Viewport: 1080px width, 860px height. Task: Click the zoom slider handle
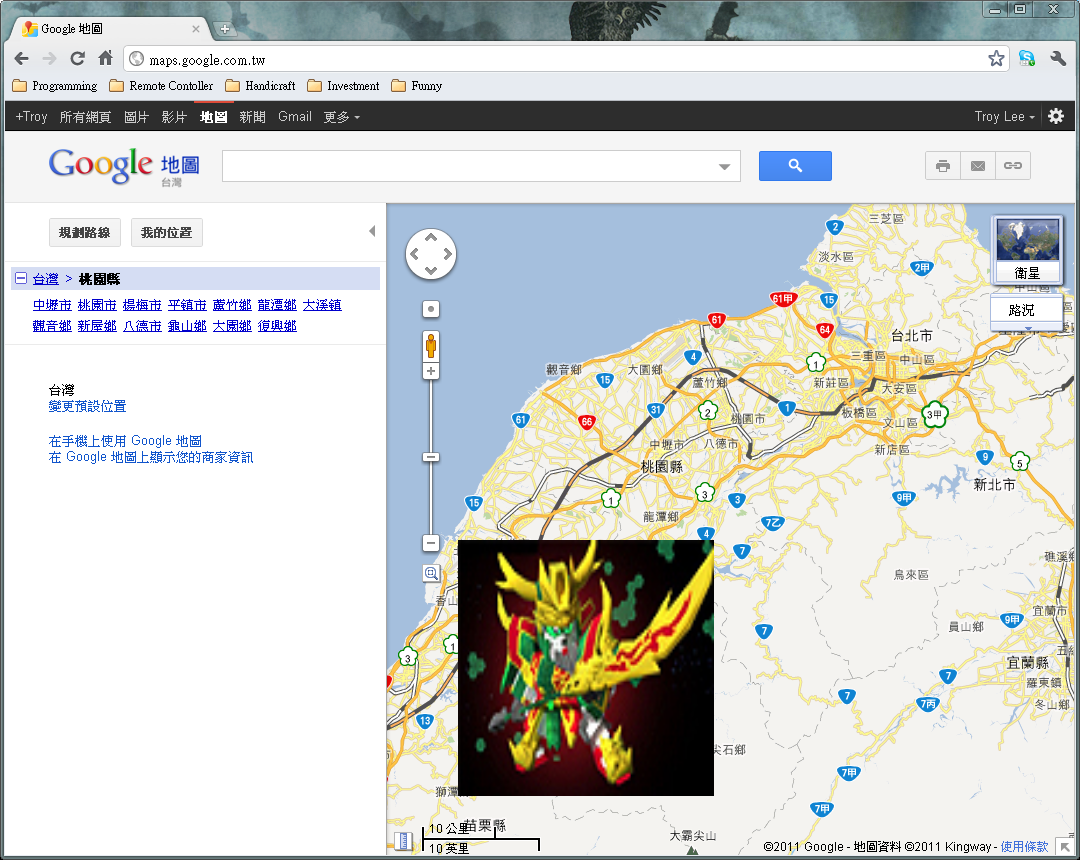point(430,457)
